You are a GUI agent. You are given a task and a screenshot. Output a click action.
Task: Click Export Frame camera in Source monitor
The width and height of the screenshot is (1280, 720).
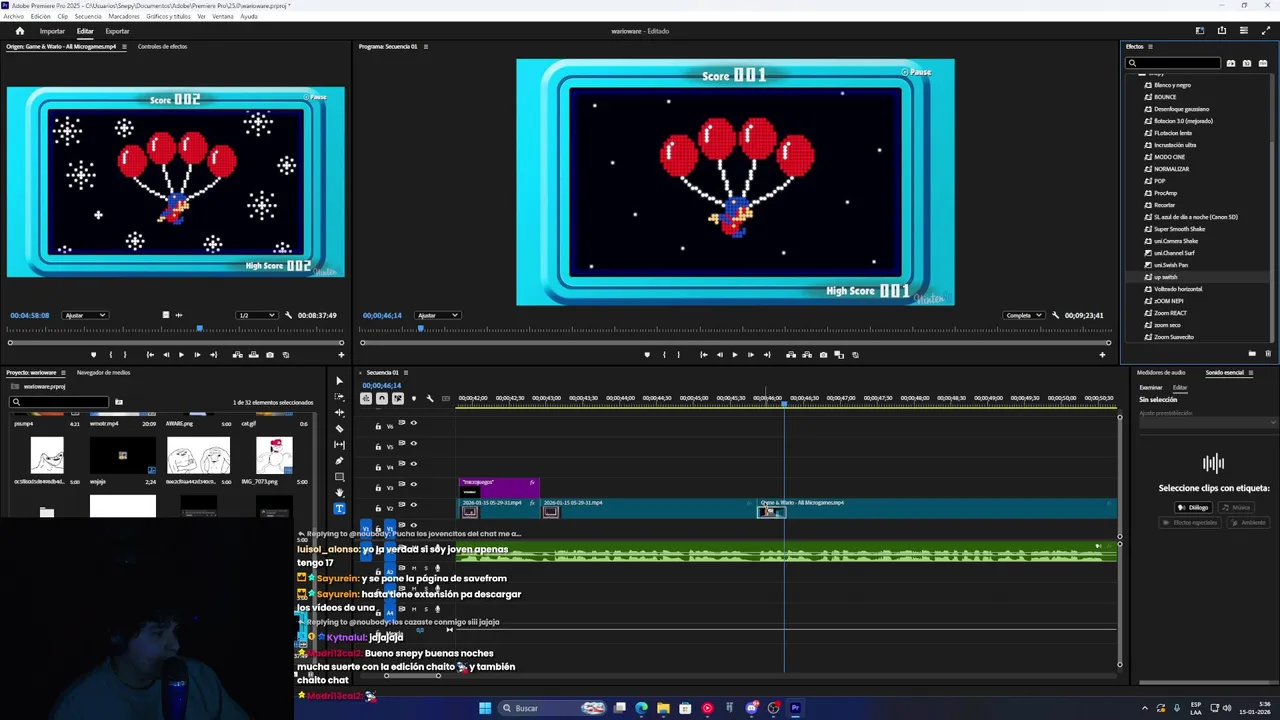pos(269,355)
